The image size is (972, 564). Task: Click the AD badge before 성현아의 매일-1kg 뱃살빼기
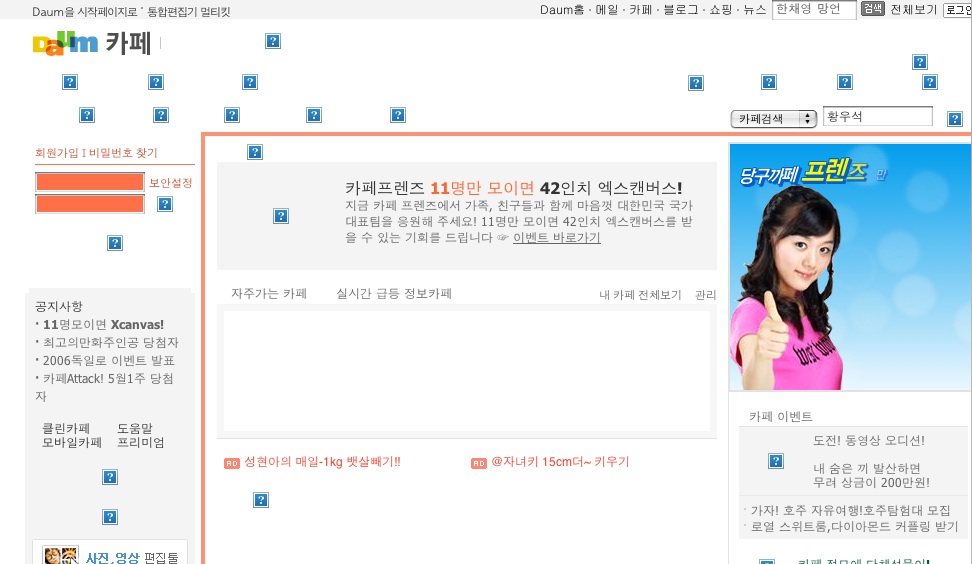point(232,463)
